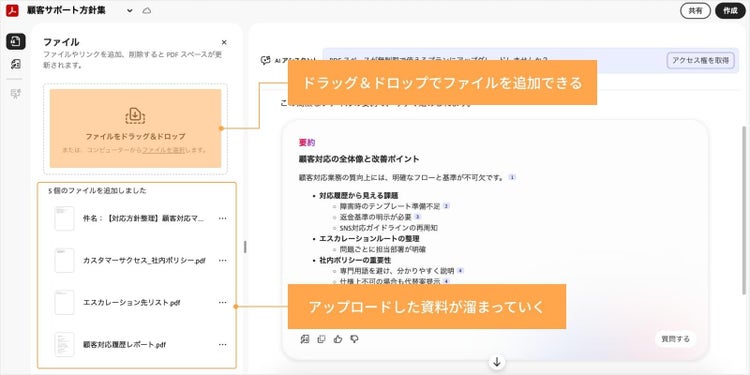Click the thumbs up icon
The height and width of the screenshot is (375, 750).
(x=338, y=339)
